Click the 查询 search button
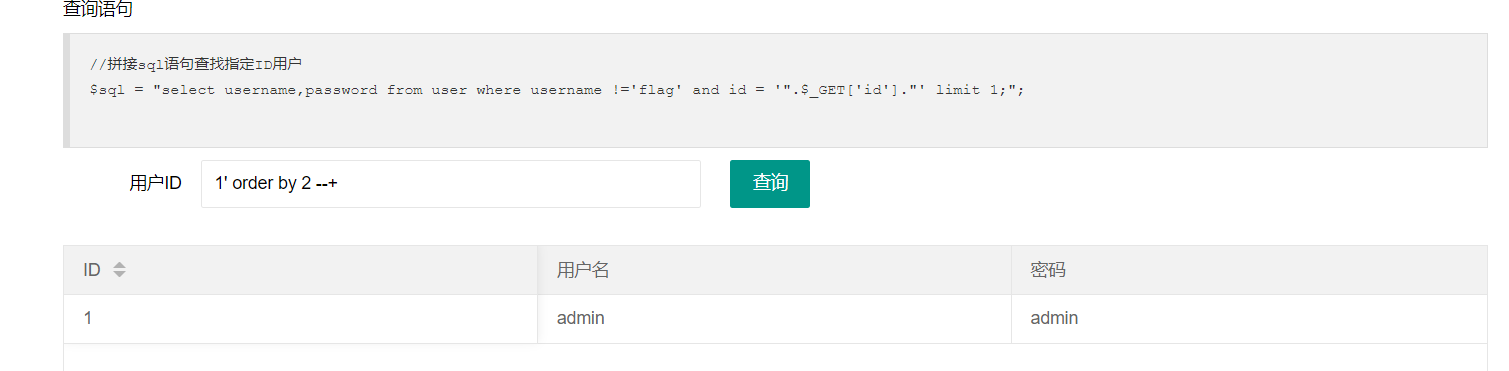 coord(770,184)
